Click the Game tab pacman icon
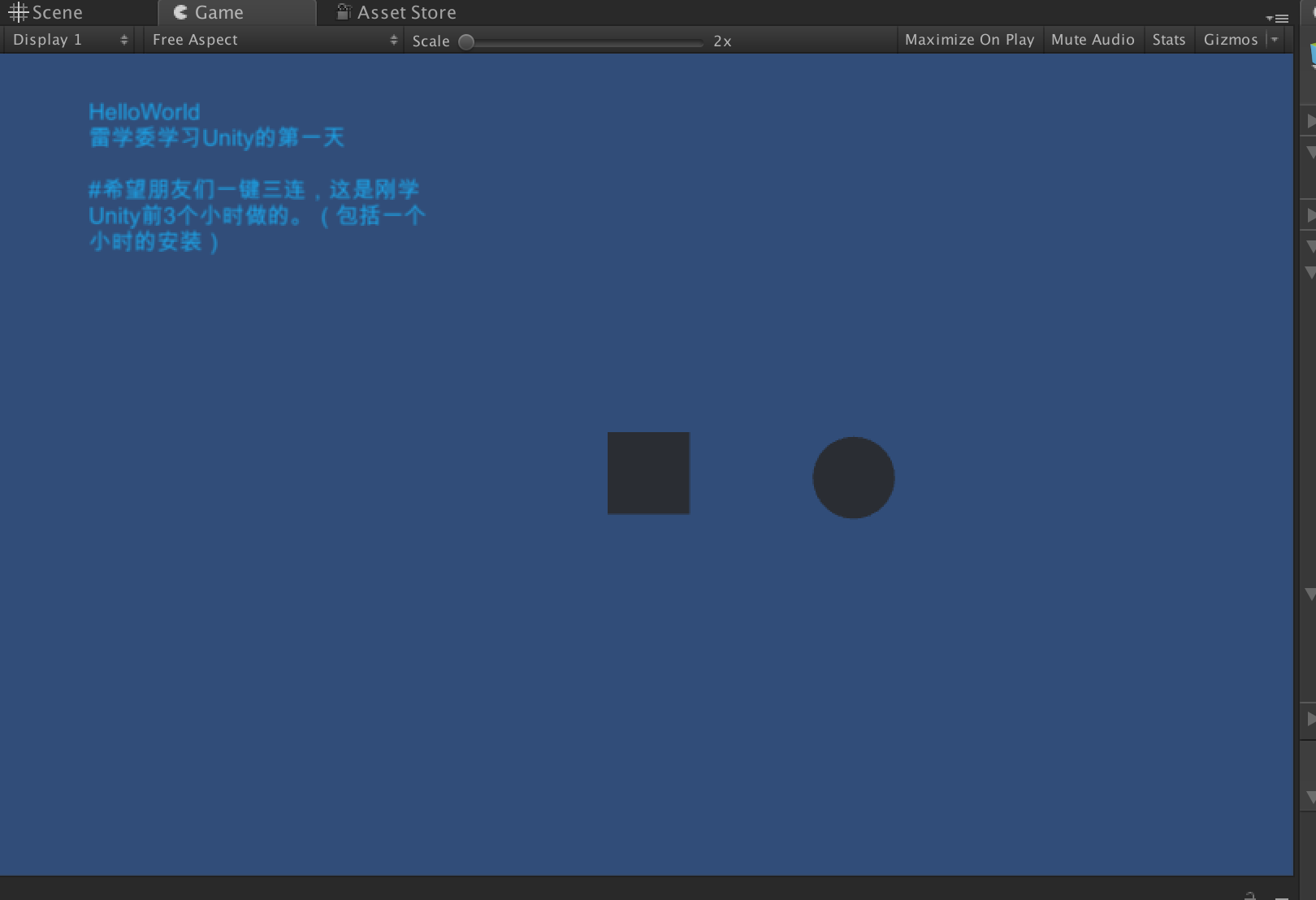 (180, 12)
